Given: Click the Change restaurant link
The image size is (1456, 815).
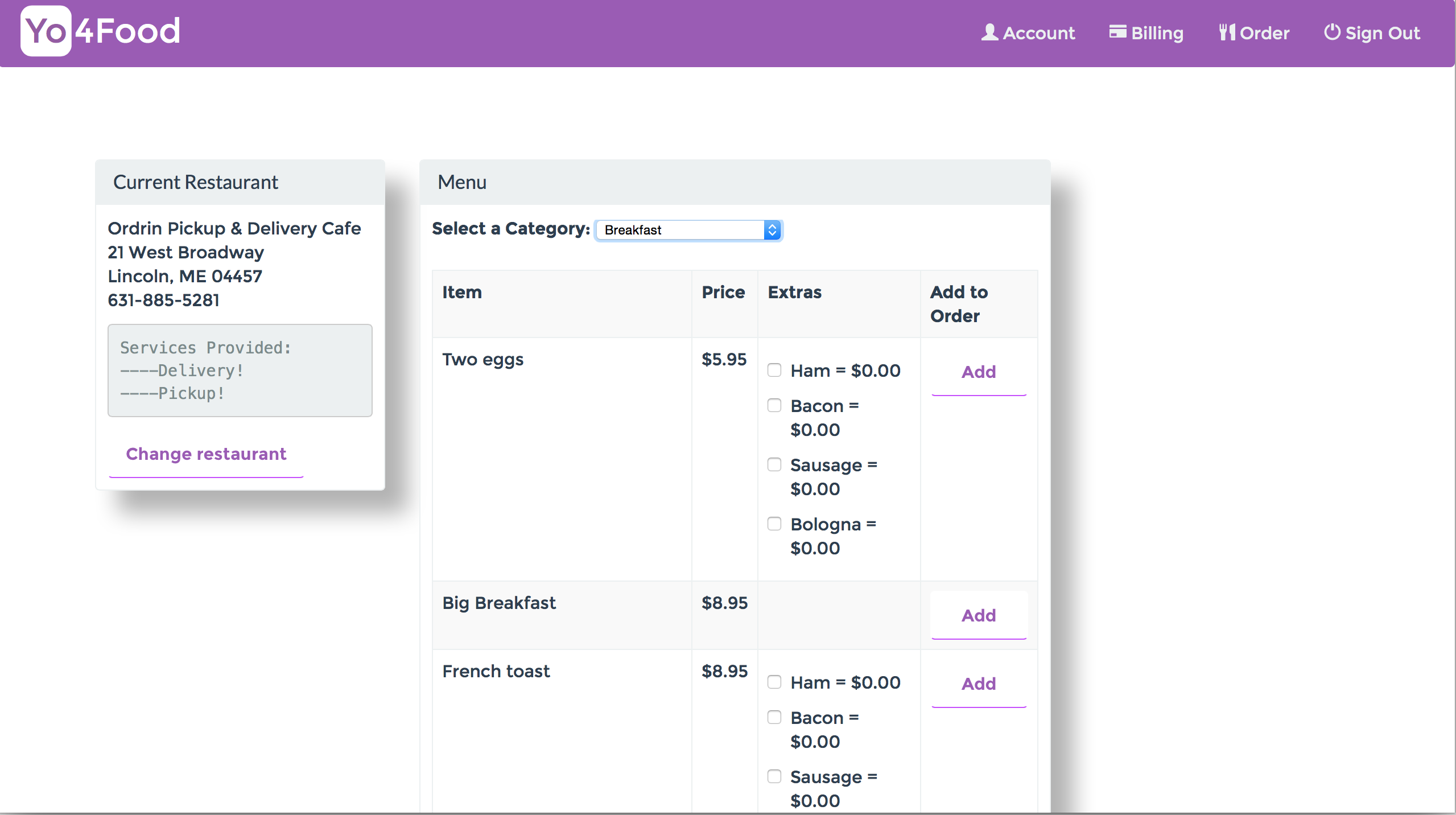Looking at the screenshot, I should [206, 454].
